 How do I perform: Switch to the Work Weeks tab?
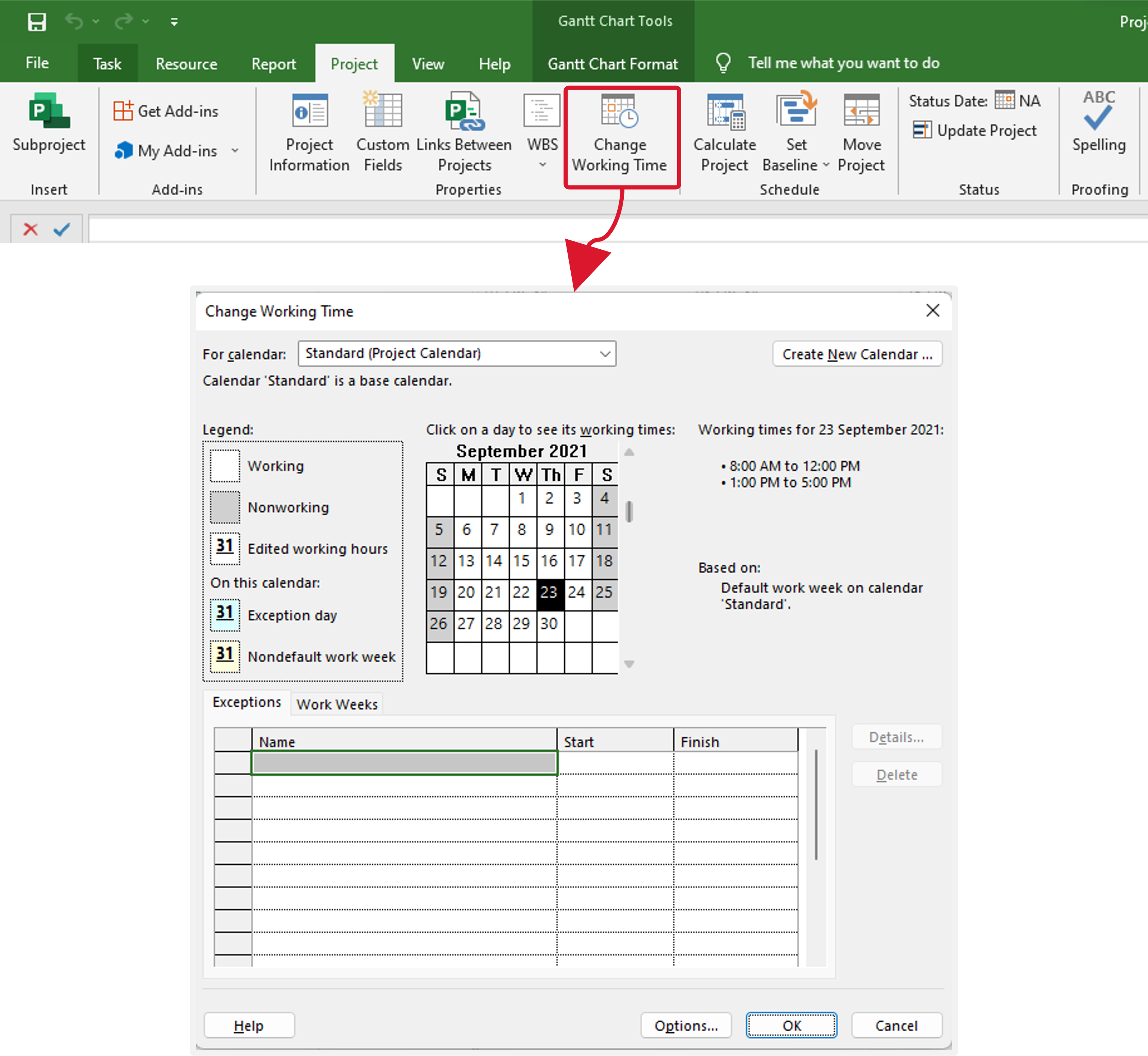click(x=337, y=704)
